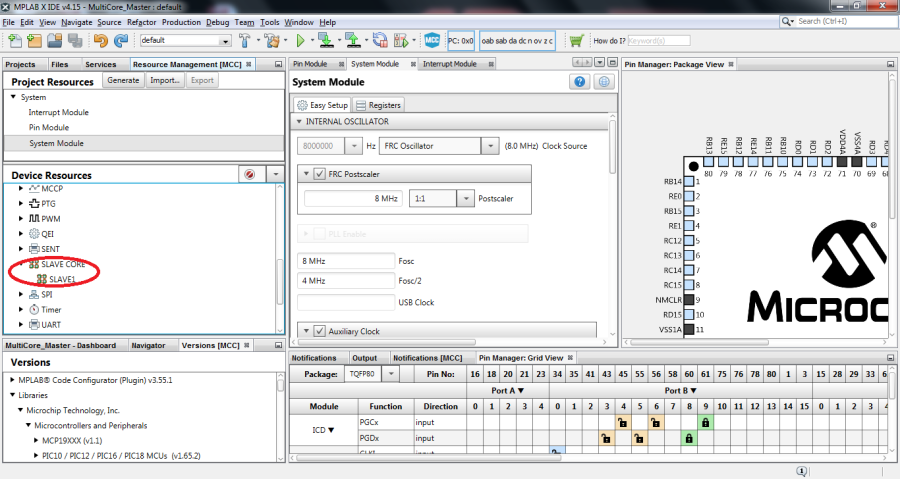Click the Build Project hammer icon
The image size is (900, 479).
pyautogui.click(x=246, y=41)
